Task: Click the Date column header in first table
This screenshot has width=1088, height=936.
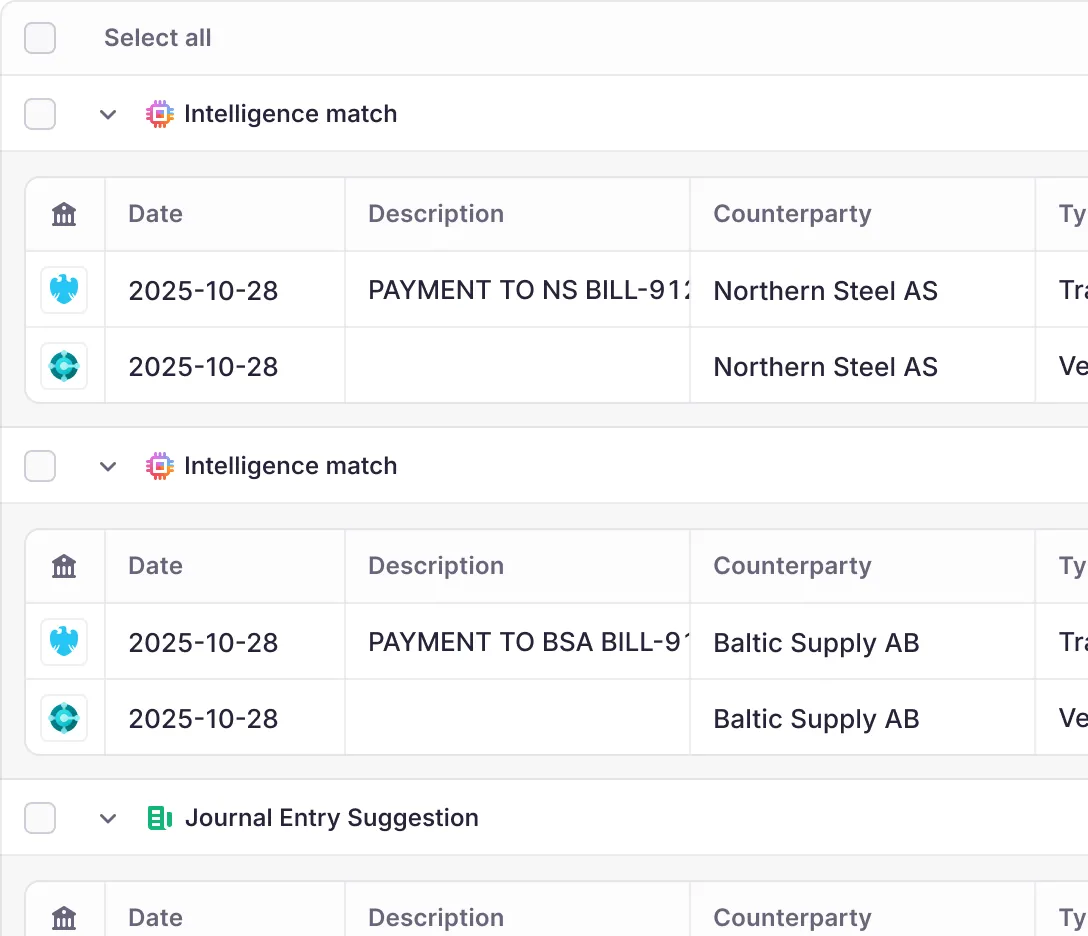Action: click(x=156, y=214)
